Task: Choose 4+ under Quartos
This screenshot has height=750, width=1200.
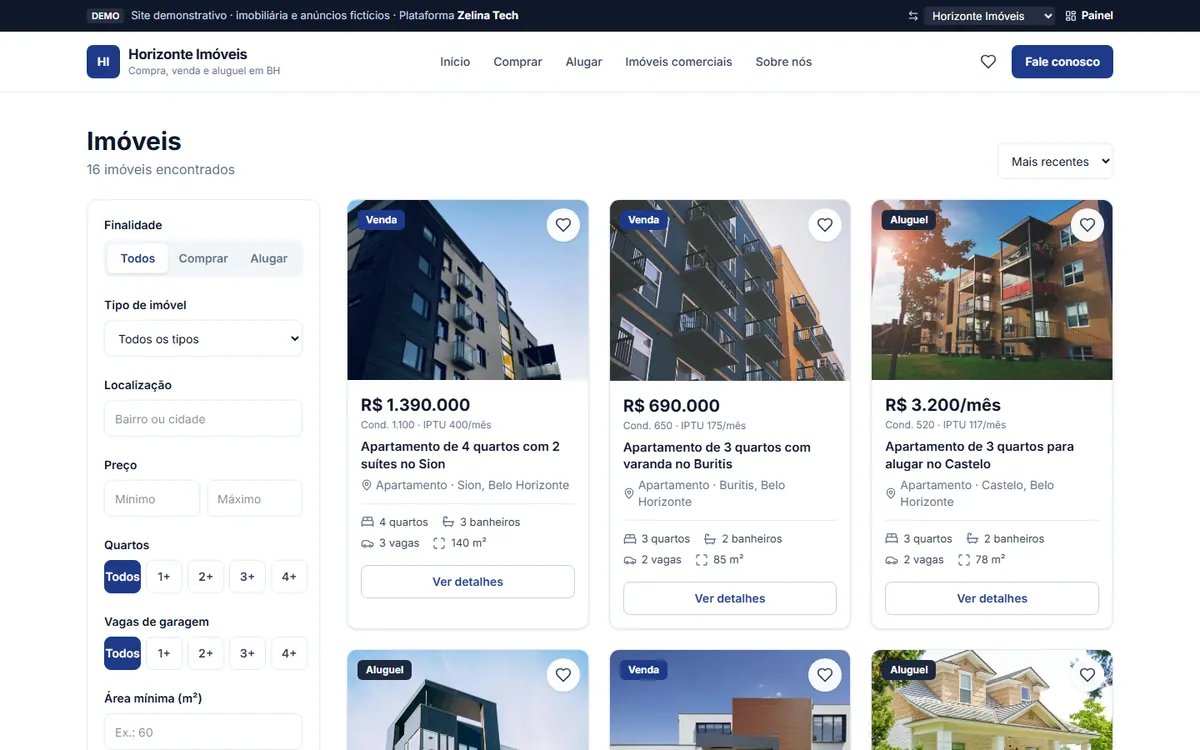Action: click(x=289, y=577)
